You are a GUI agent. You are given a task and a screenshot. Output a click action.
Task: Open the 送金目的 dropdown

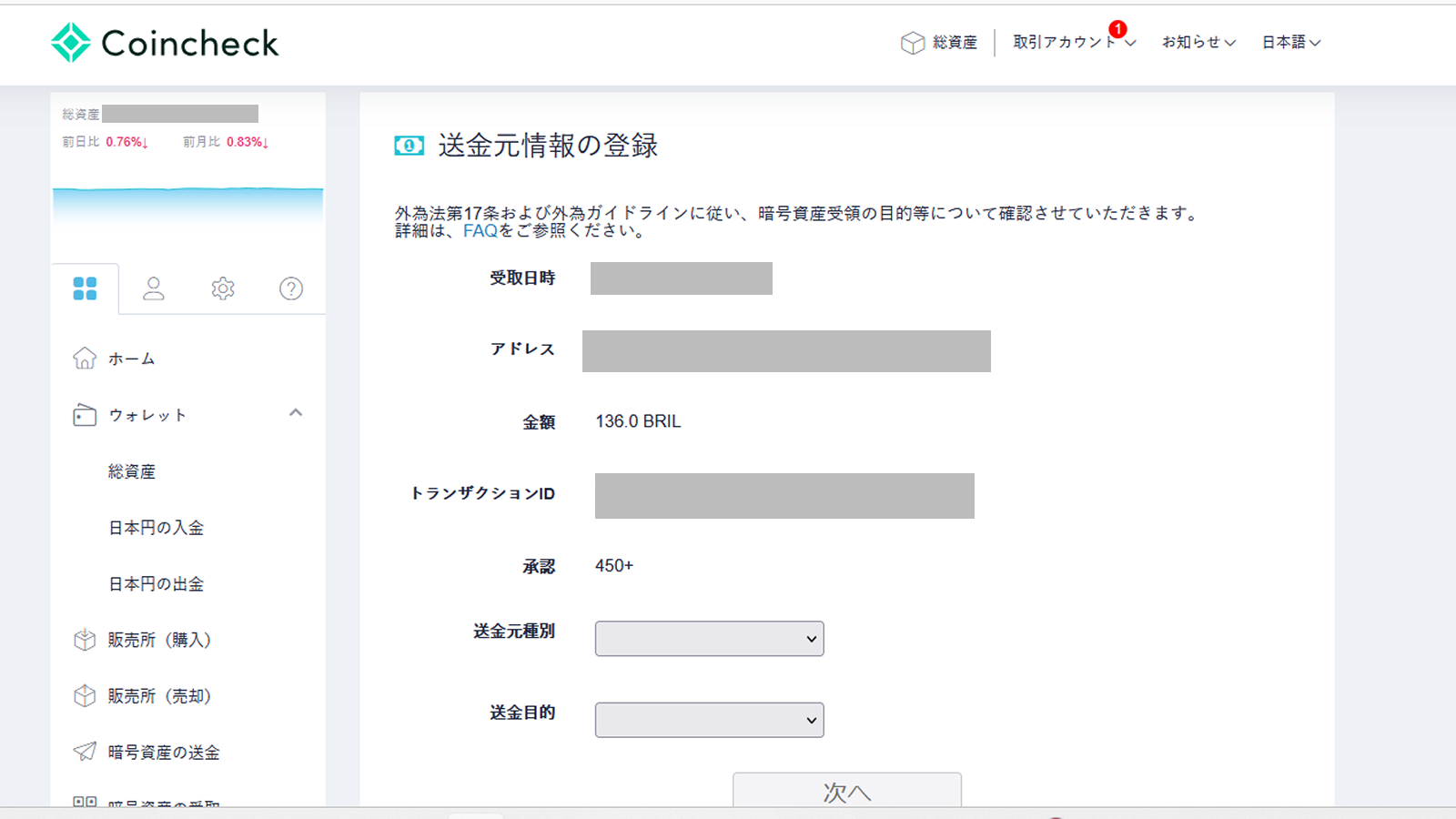tap(708, 719)
